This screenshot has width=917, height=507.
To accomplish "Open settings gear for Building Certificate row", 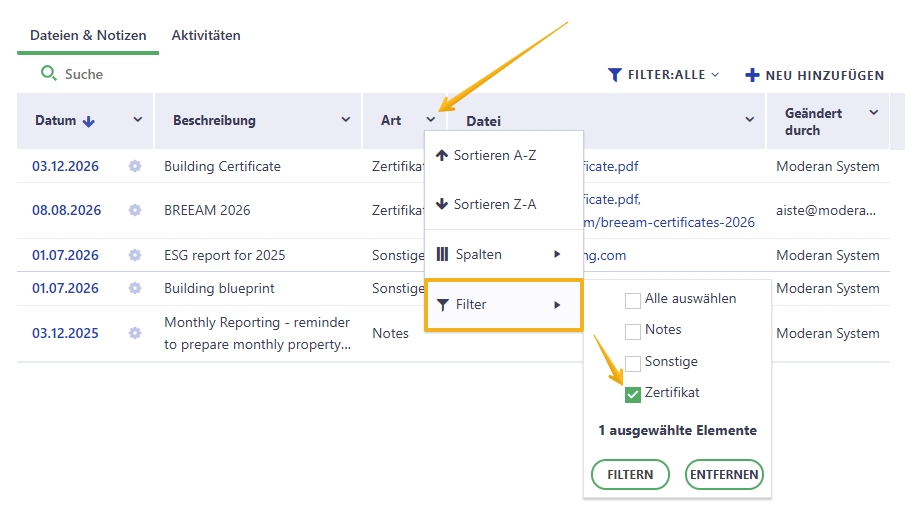I will pyautogui.click(x=135, y=166).
